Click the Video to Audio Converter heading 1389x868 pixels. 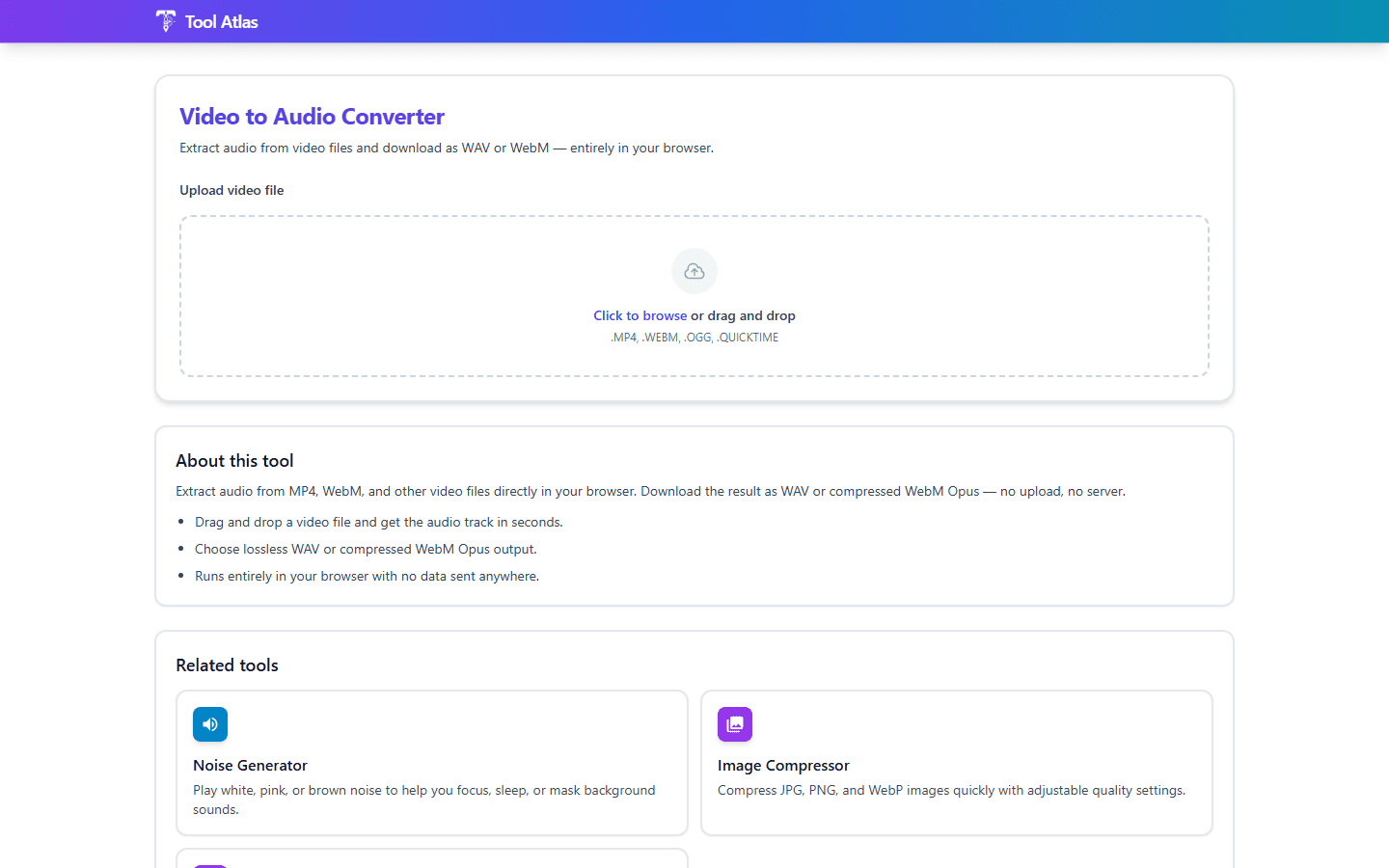[312, 117]
